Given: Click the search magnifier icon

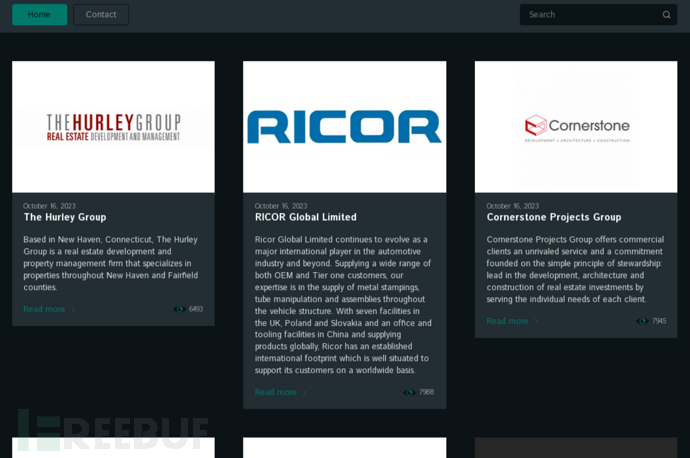Looking at the screenshot, I should click(666, 15).
